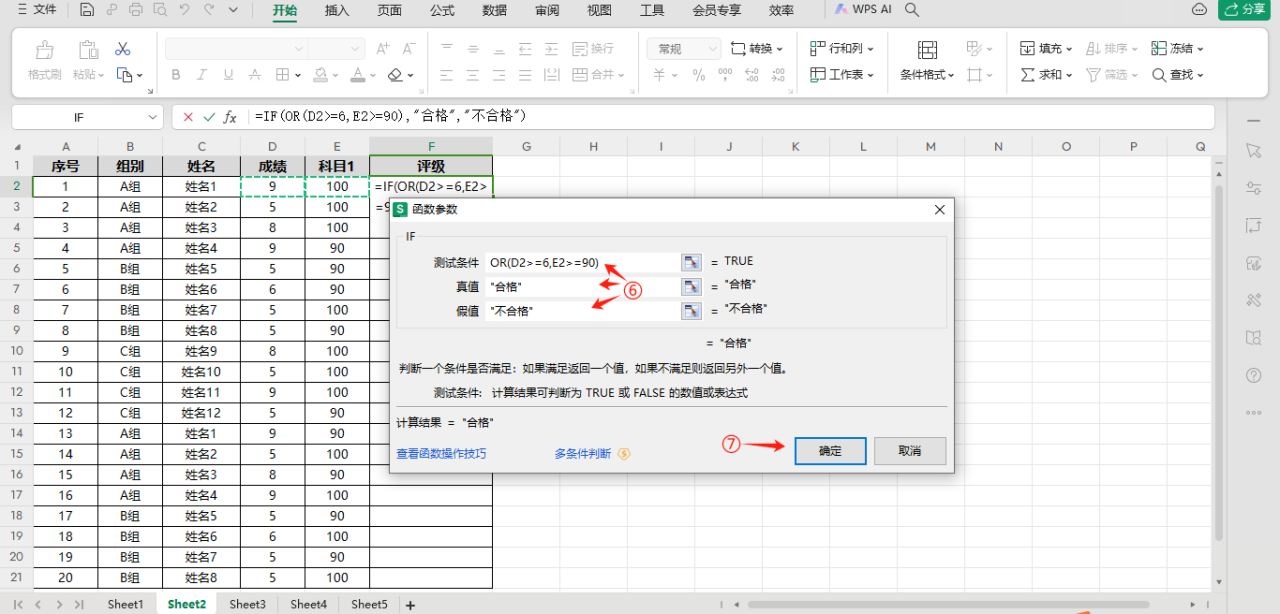
Task: Click the horizontal scrollbar at the bottom
Action: 948,605
